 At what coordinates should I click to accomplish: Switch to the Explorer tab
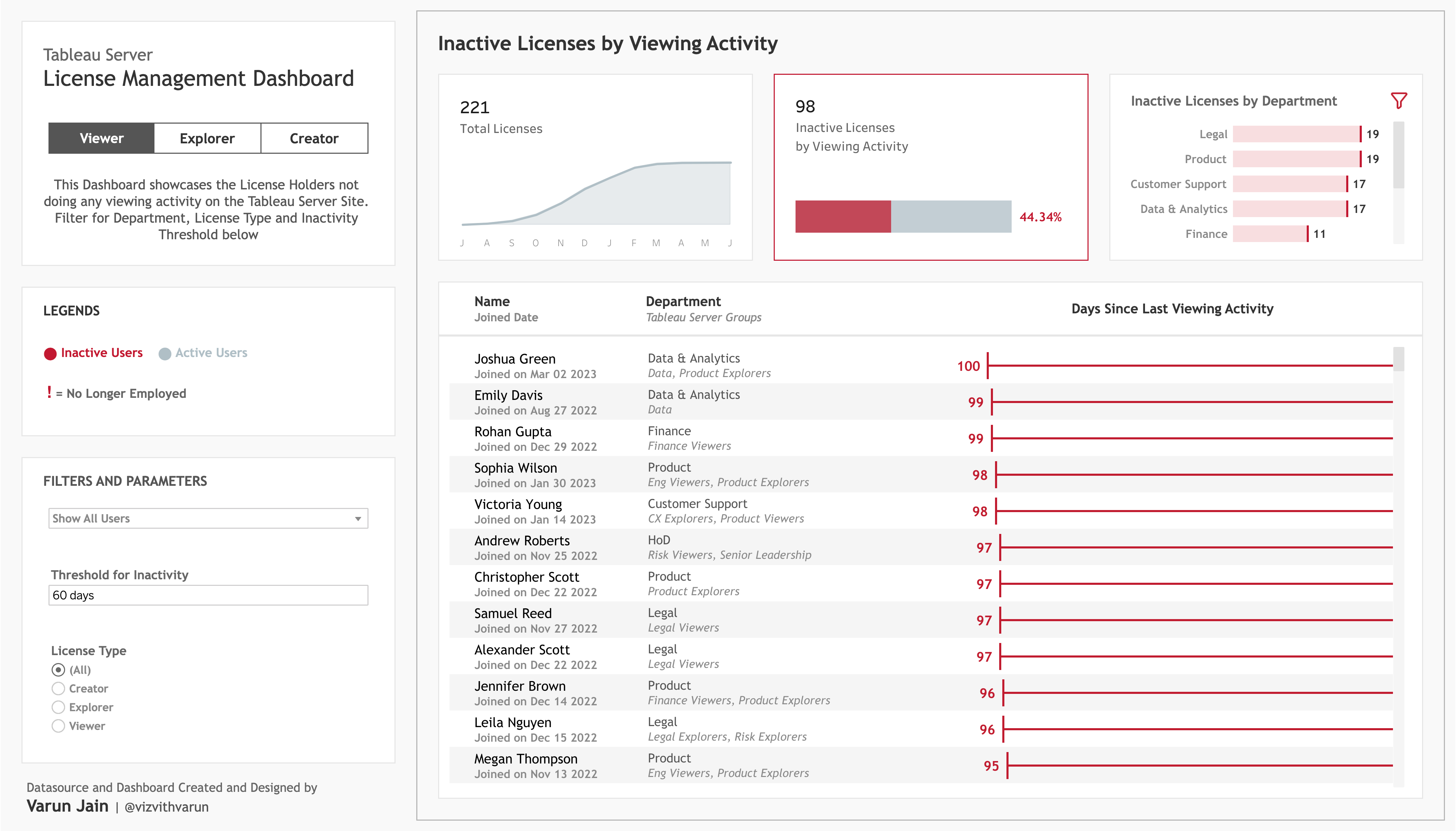click(207, 137)
